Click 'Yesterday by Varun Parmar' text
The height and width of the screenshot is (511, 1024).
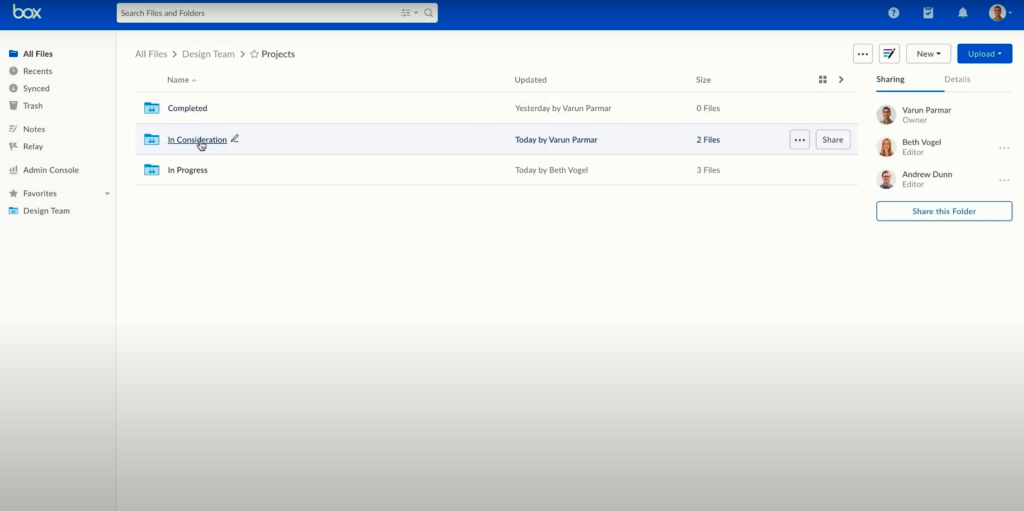tap(563, 108)
